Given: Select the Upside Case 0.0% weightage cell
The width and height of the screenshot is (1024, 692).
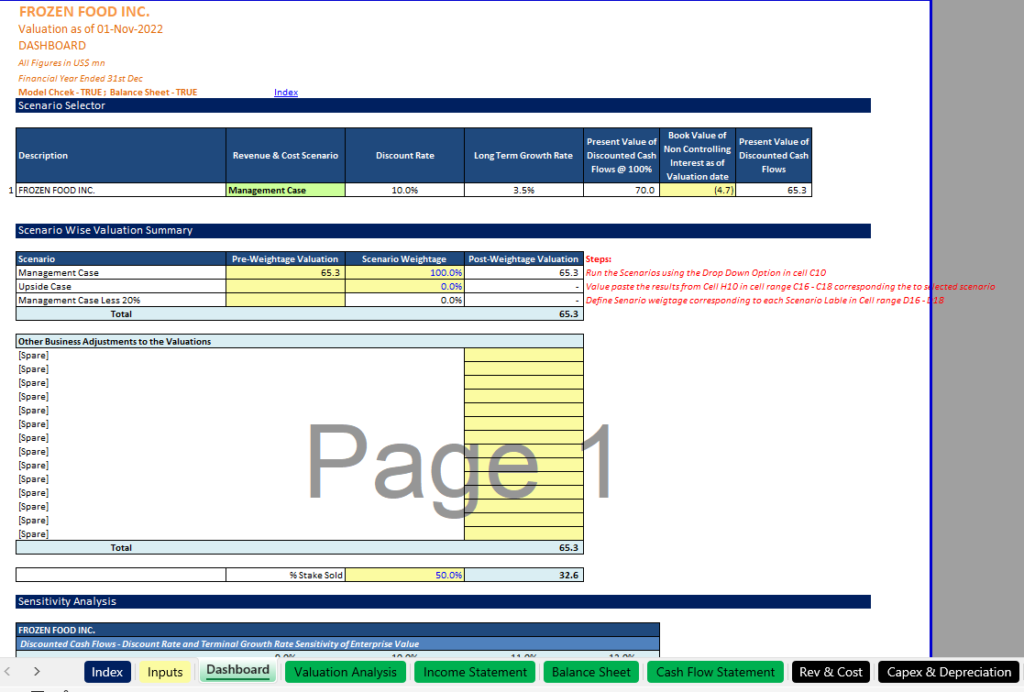Looking at the screenshot, I should [x=405, y=286].
